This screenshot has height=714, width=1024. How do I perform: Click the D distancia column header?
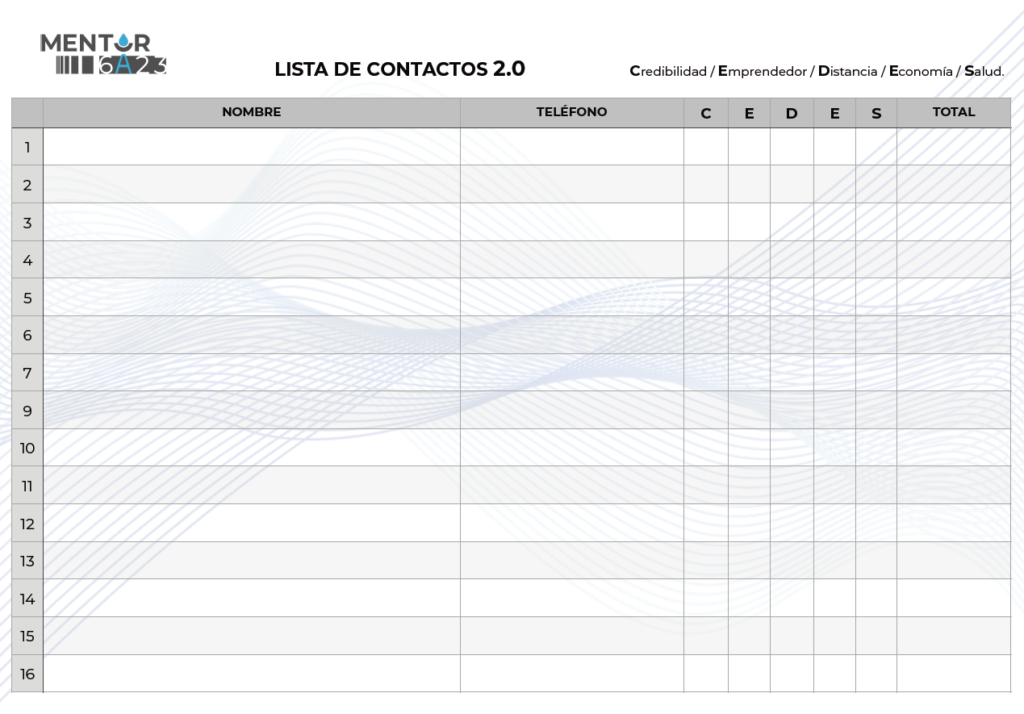(792, 113)
